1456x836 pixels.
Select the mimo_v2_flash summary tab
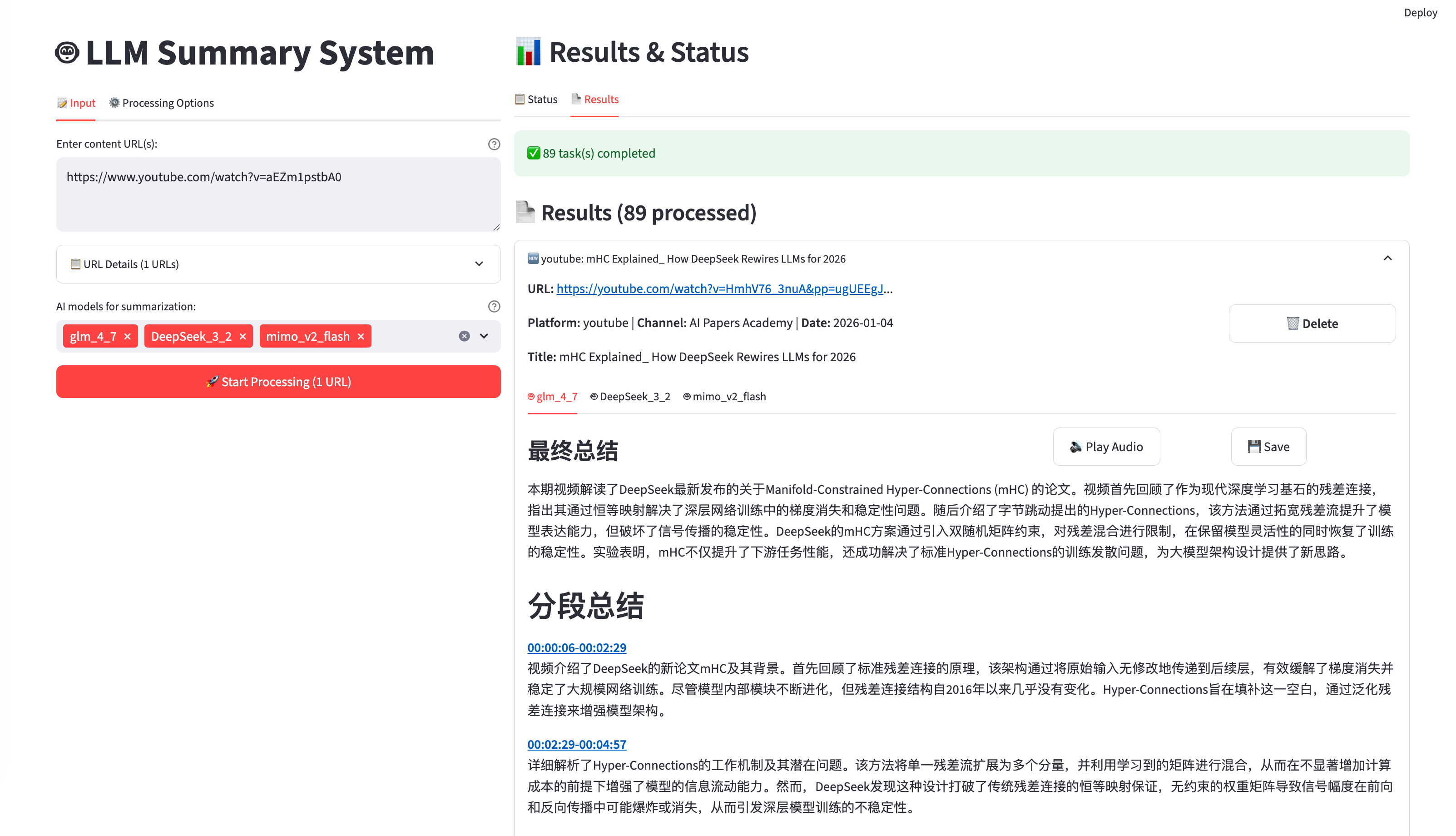(724, 396)
